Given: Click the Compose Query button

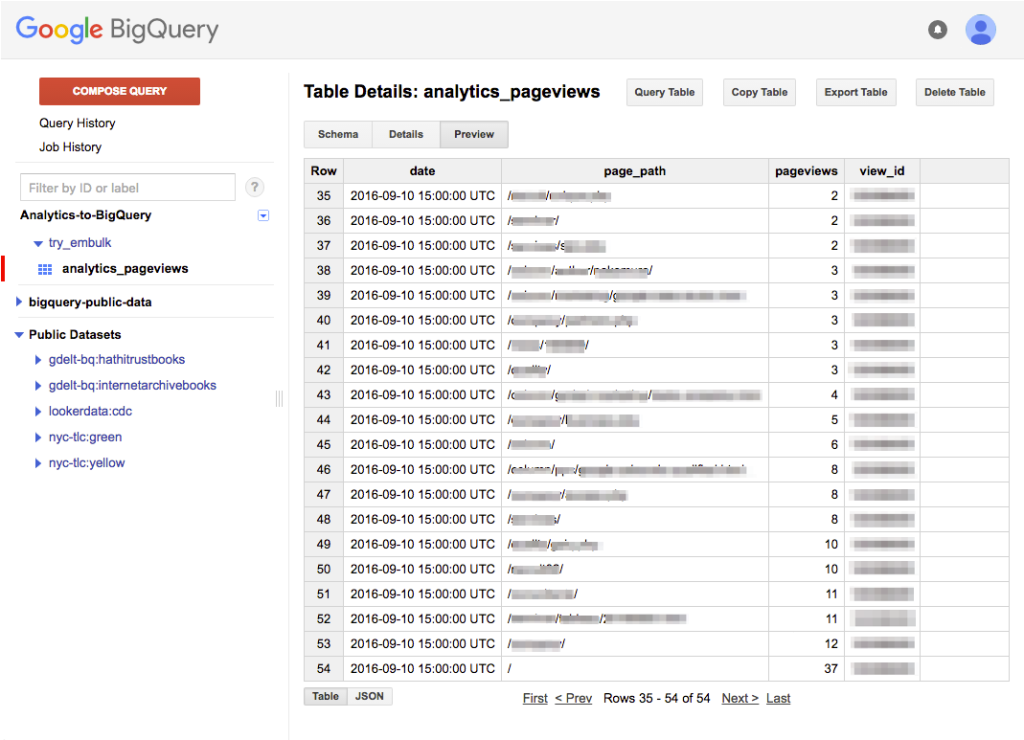Looking at the screenshot, I should (119, 90).
